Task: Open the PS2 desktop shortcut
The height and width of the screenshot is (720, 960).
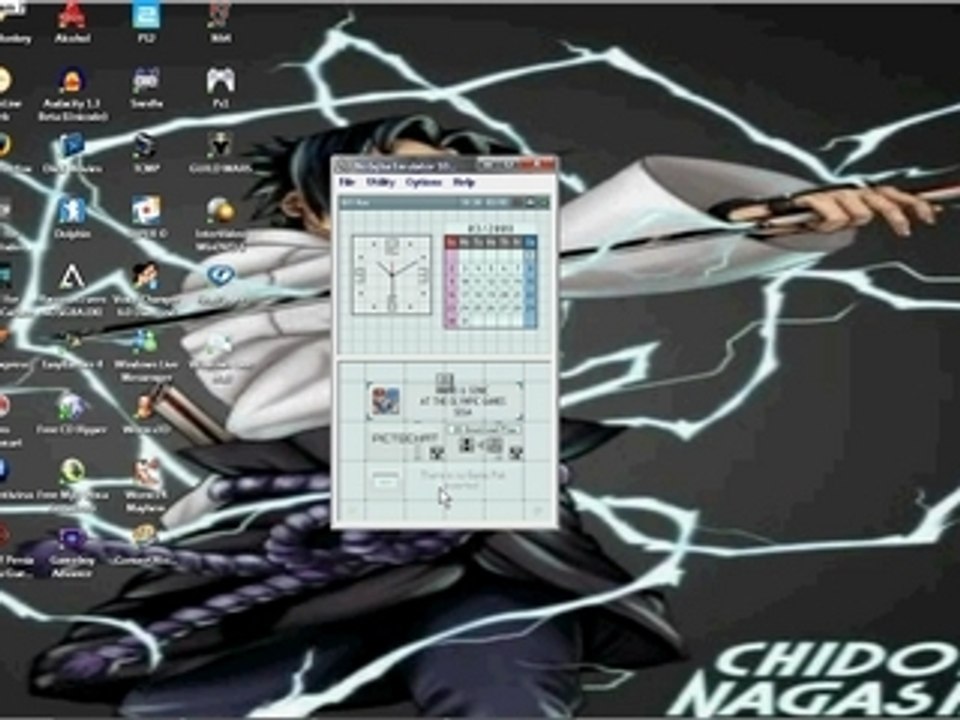Action: [146, 23]
